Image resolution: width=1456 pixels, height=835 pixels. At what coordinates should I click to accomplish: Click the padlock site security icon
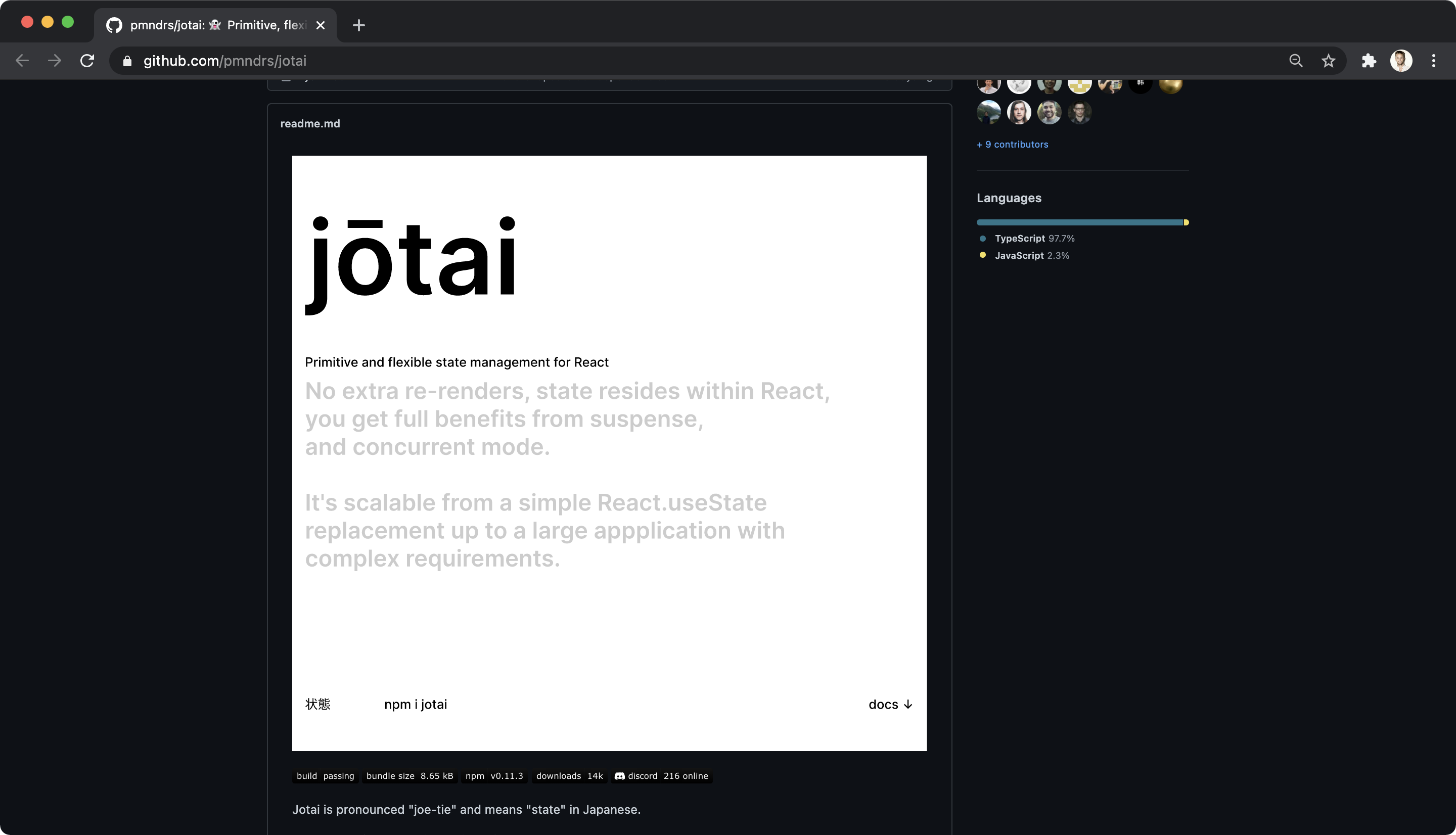point(127,61)
